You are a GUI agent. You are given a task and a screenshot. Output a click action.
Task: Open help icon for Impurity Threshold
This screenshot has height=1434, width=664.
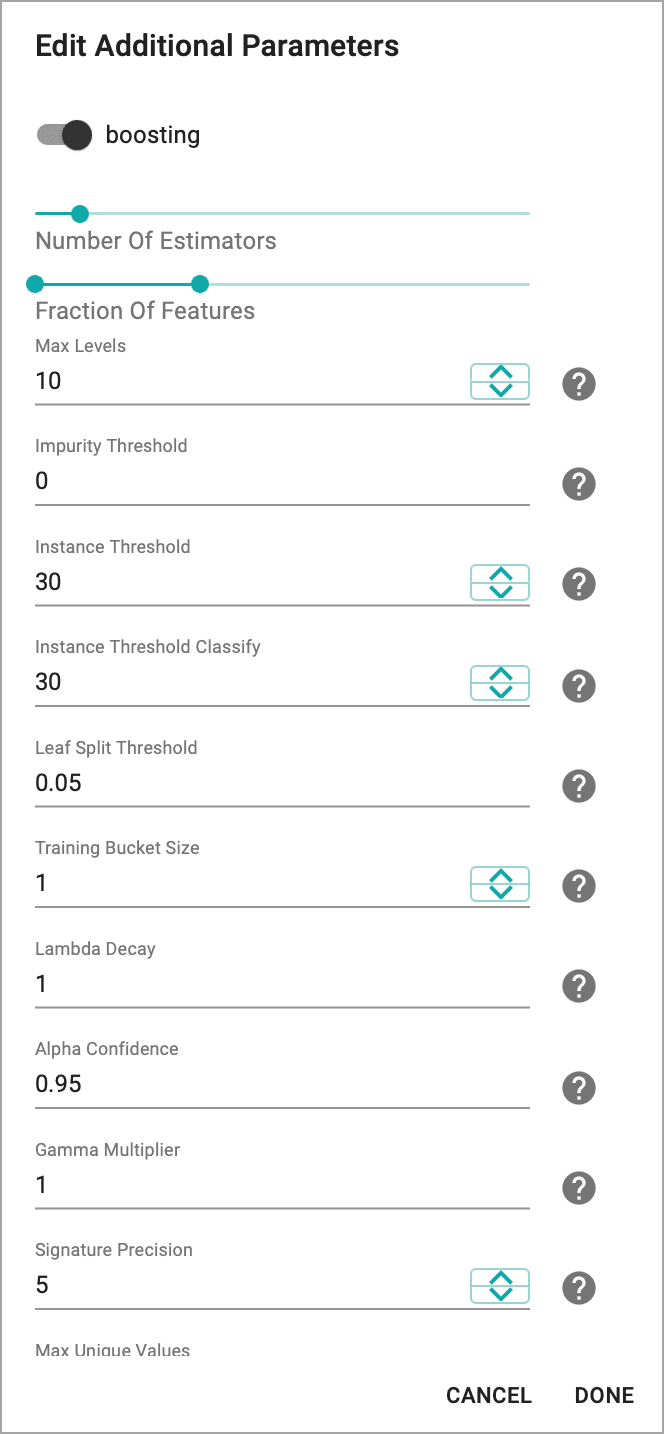pos(579,484)
